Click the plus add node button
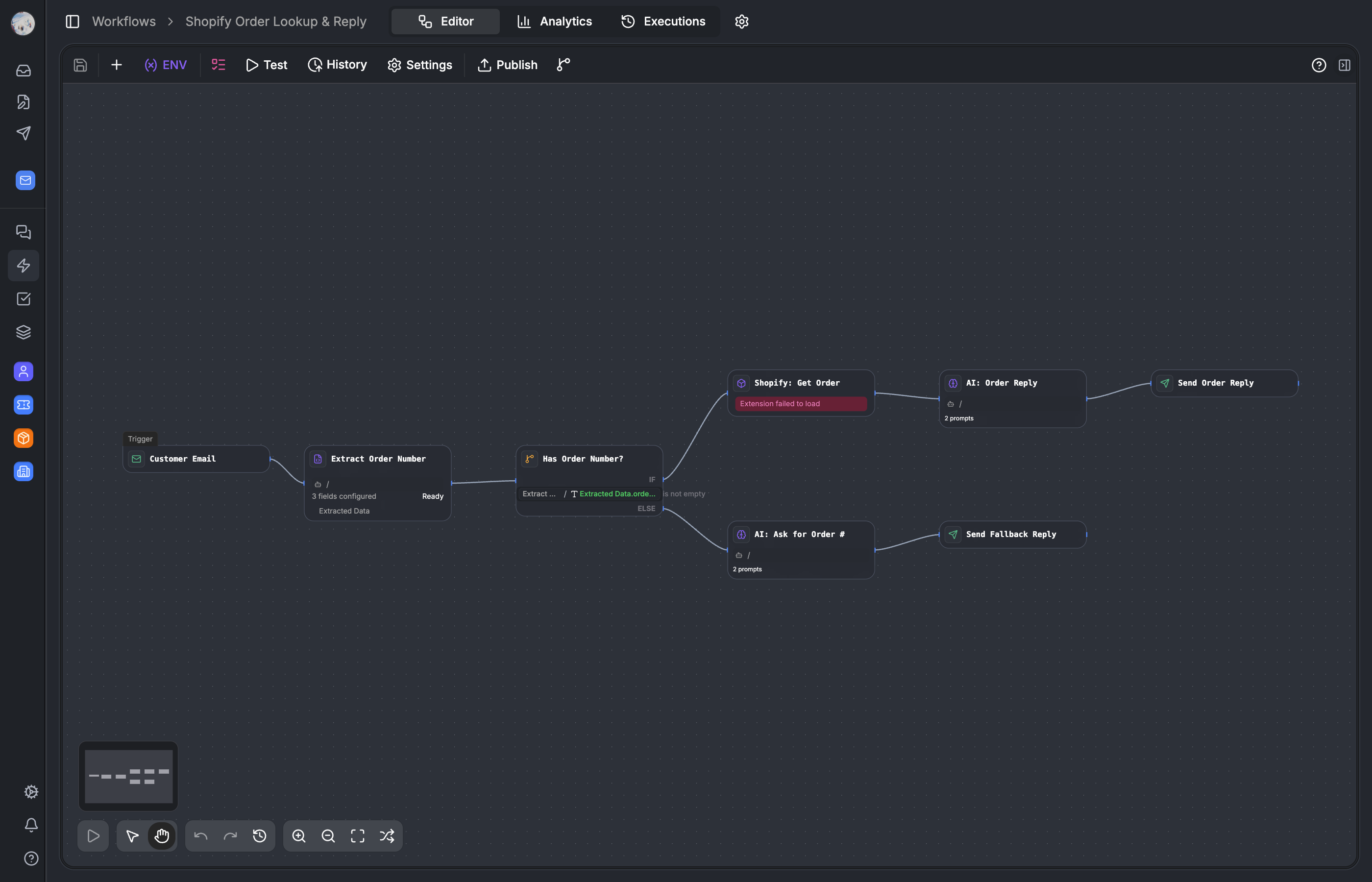 [116, 65]
